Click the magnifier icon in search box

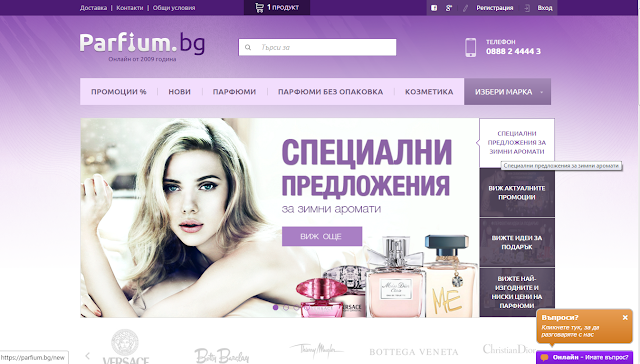coord(248,47)
